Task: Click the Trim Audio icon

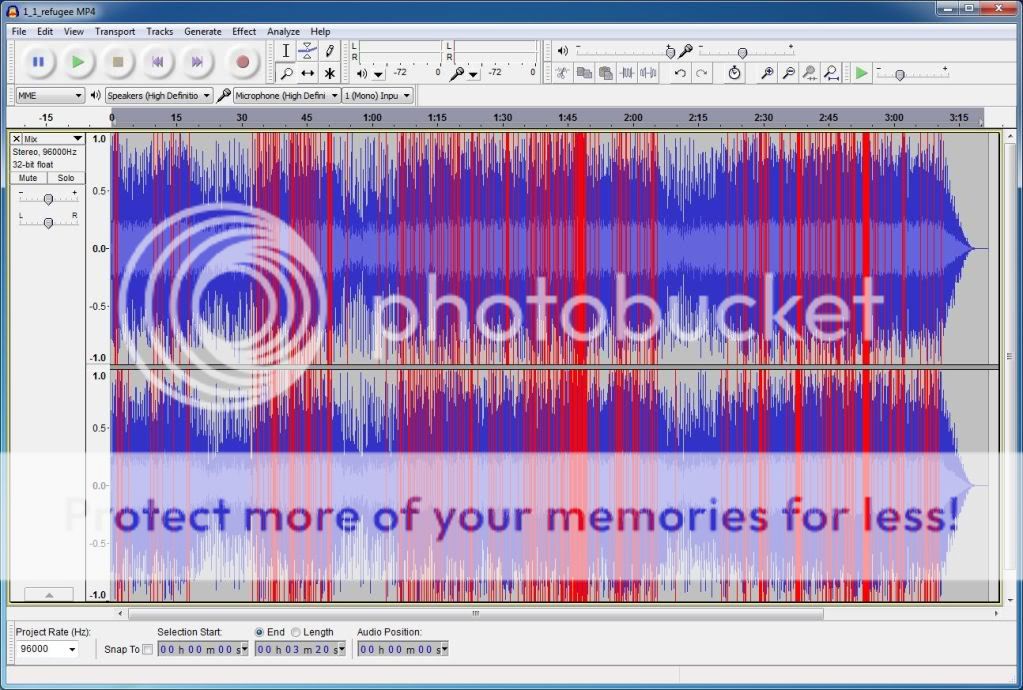Action: point(626,72)
